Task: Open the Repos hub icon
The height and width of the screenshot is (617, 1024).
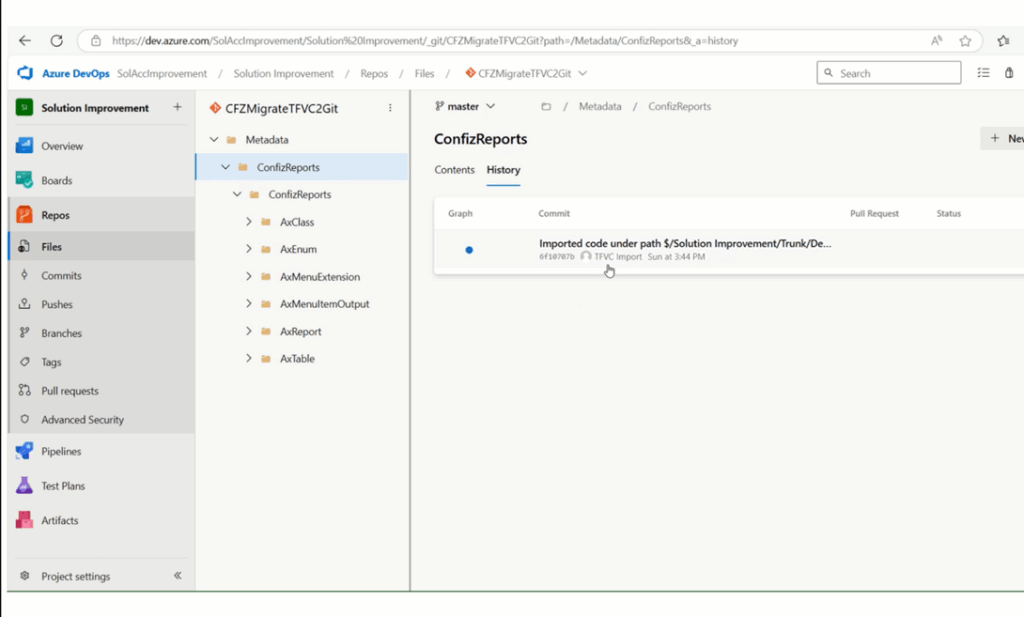Action: (24, 215)
